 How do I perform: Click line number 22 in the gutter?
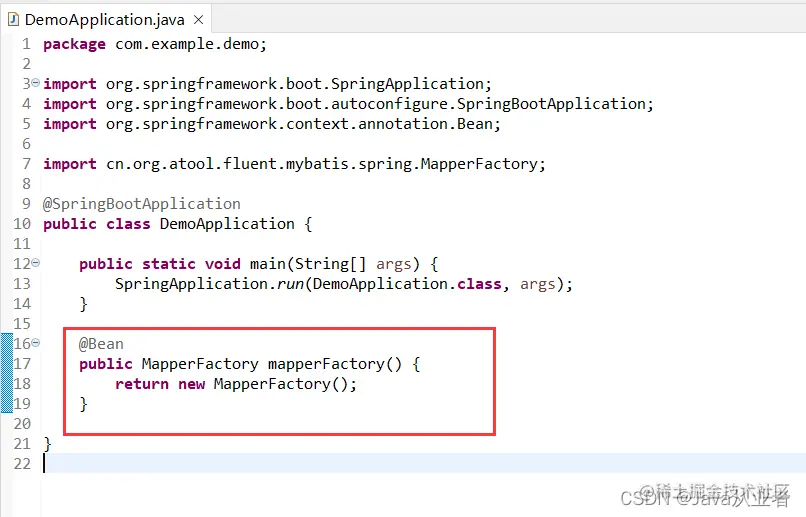22,464
